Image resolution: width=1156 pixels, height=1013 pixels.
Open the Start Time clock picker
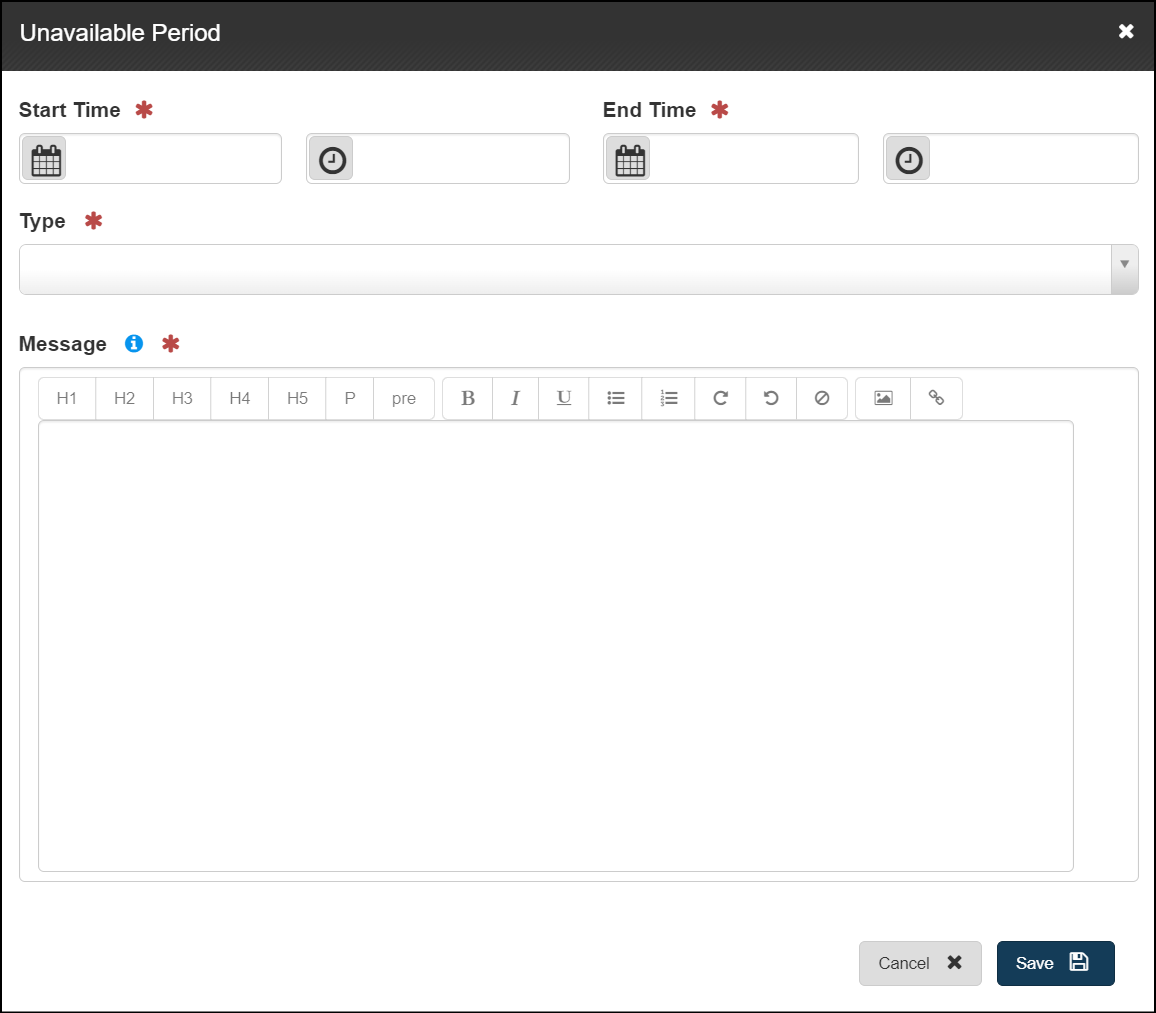tap(332, 159)
